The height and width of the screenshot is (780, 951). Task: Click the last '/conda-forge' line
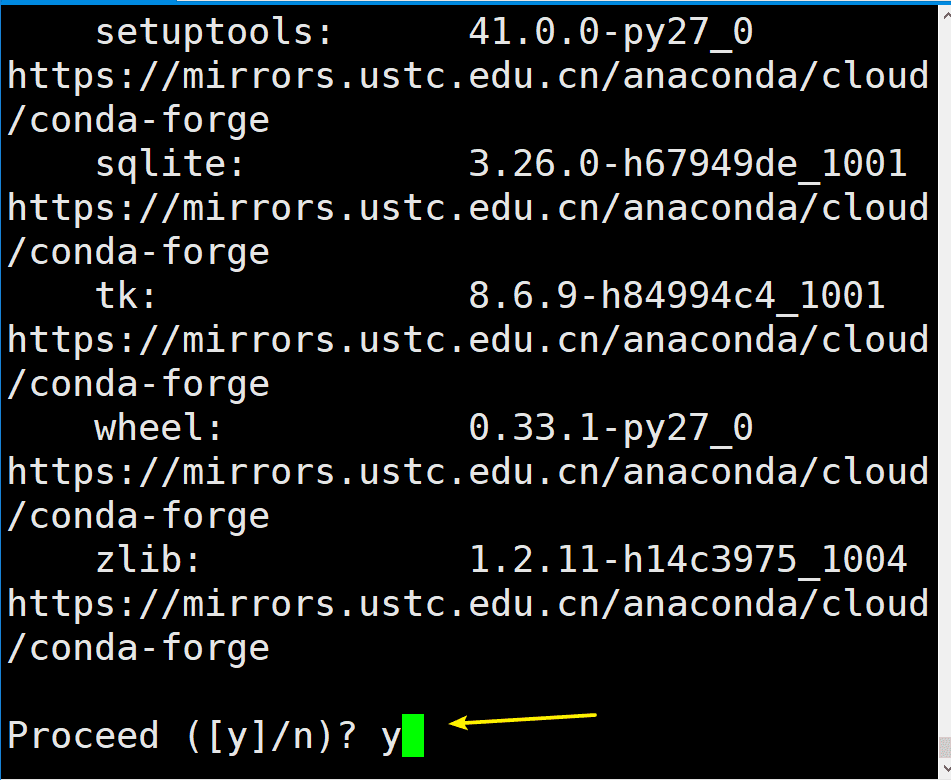click(x=138, y=649)
